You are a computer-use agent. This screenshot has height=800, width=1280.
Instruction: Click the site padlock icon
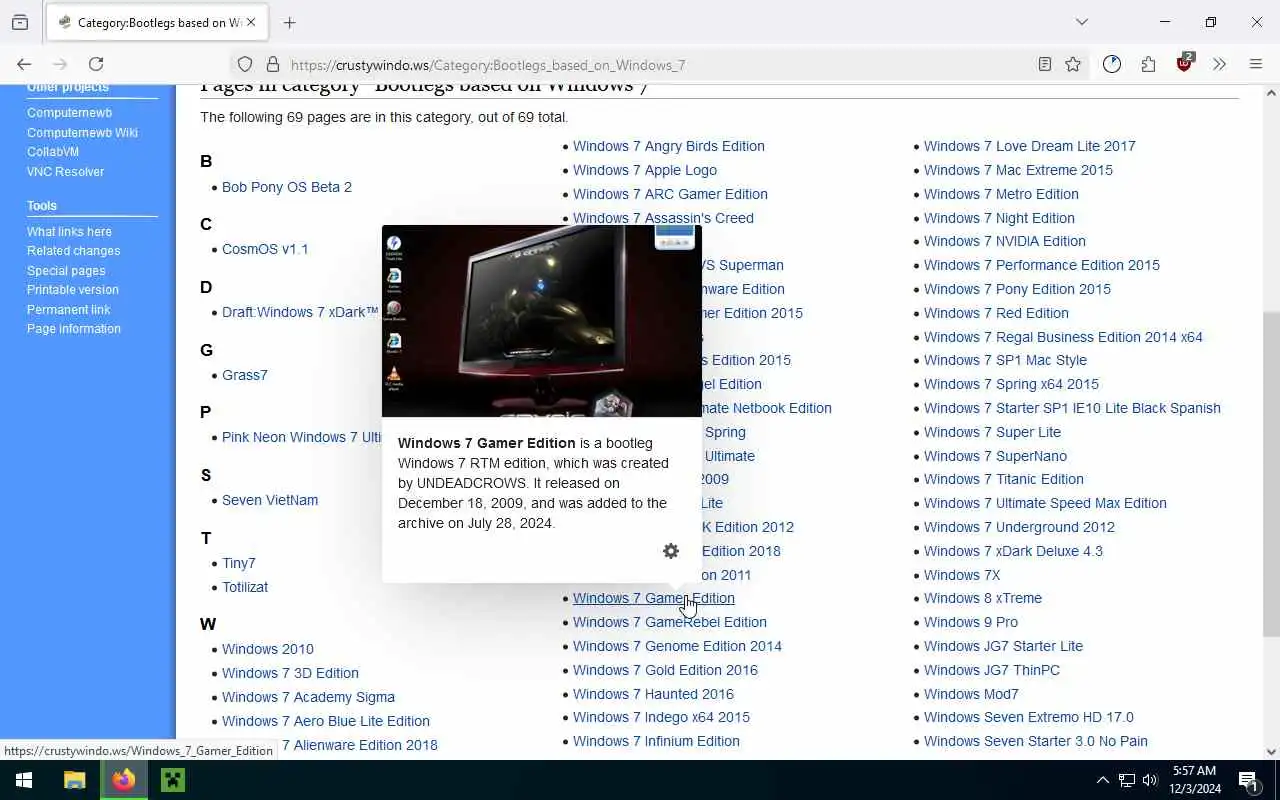tap(272, 64)
